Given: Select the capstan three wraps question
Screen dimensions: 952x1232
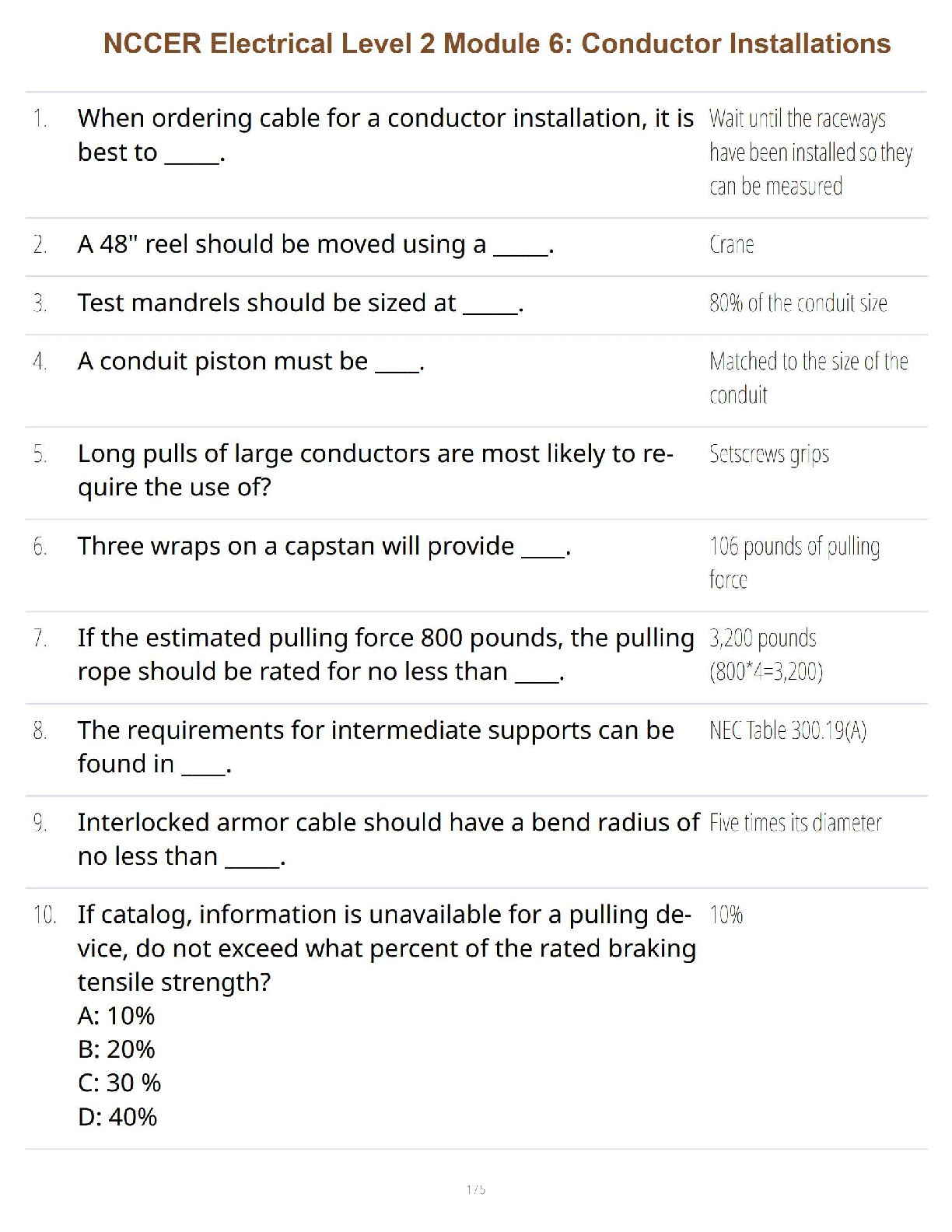Looking at the screenshot, I should click(324, 547).
